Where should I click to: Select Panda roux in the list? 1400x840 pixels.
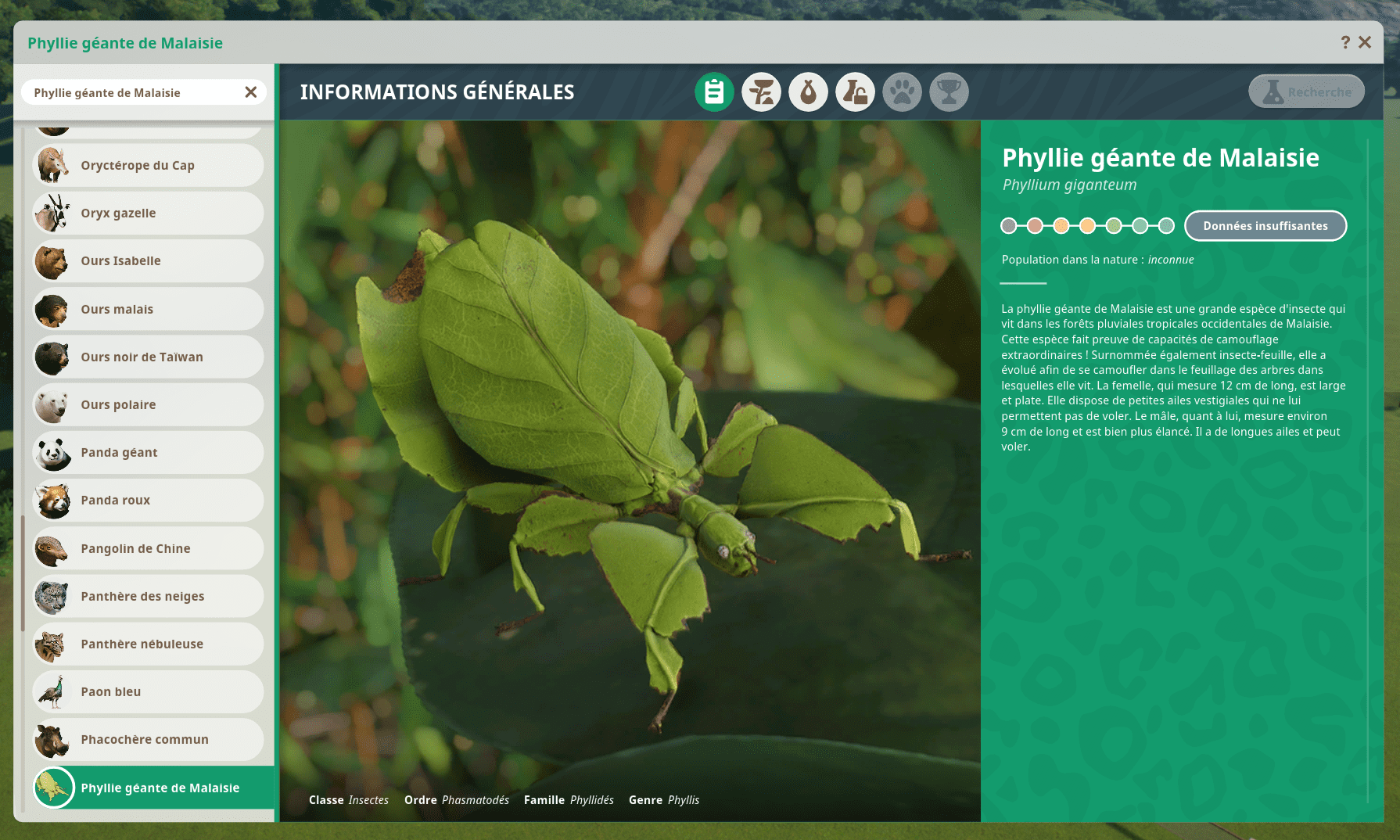pyautogui.click(x=148, y=500)
